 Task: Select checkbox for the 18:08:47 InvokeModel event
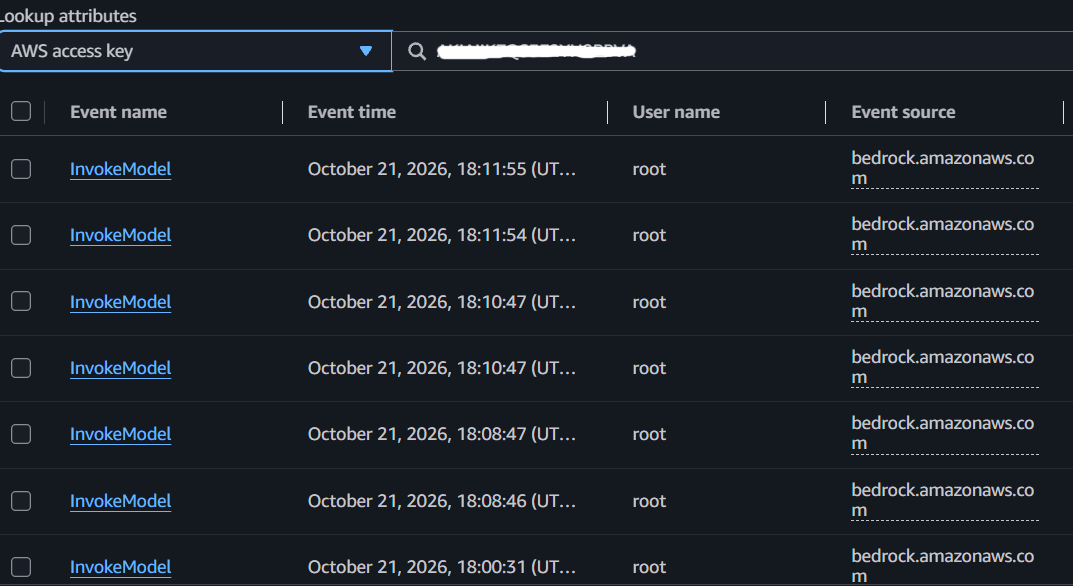21,434
